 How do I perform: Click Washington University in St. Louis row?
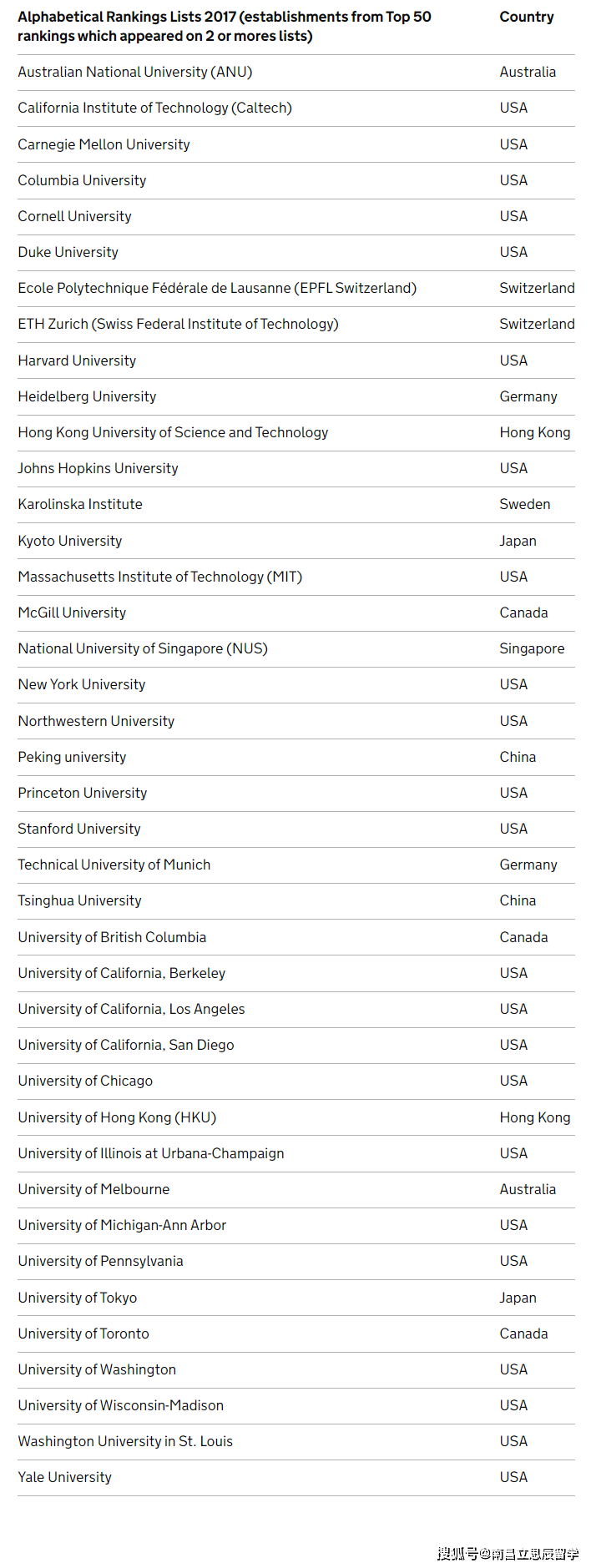click(x=125, y=1442)
